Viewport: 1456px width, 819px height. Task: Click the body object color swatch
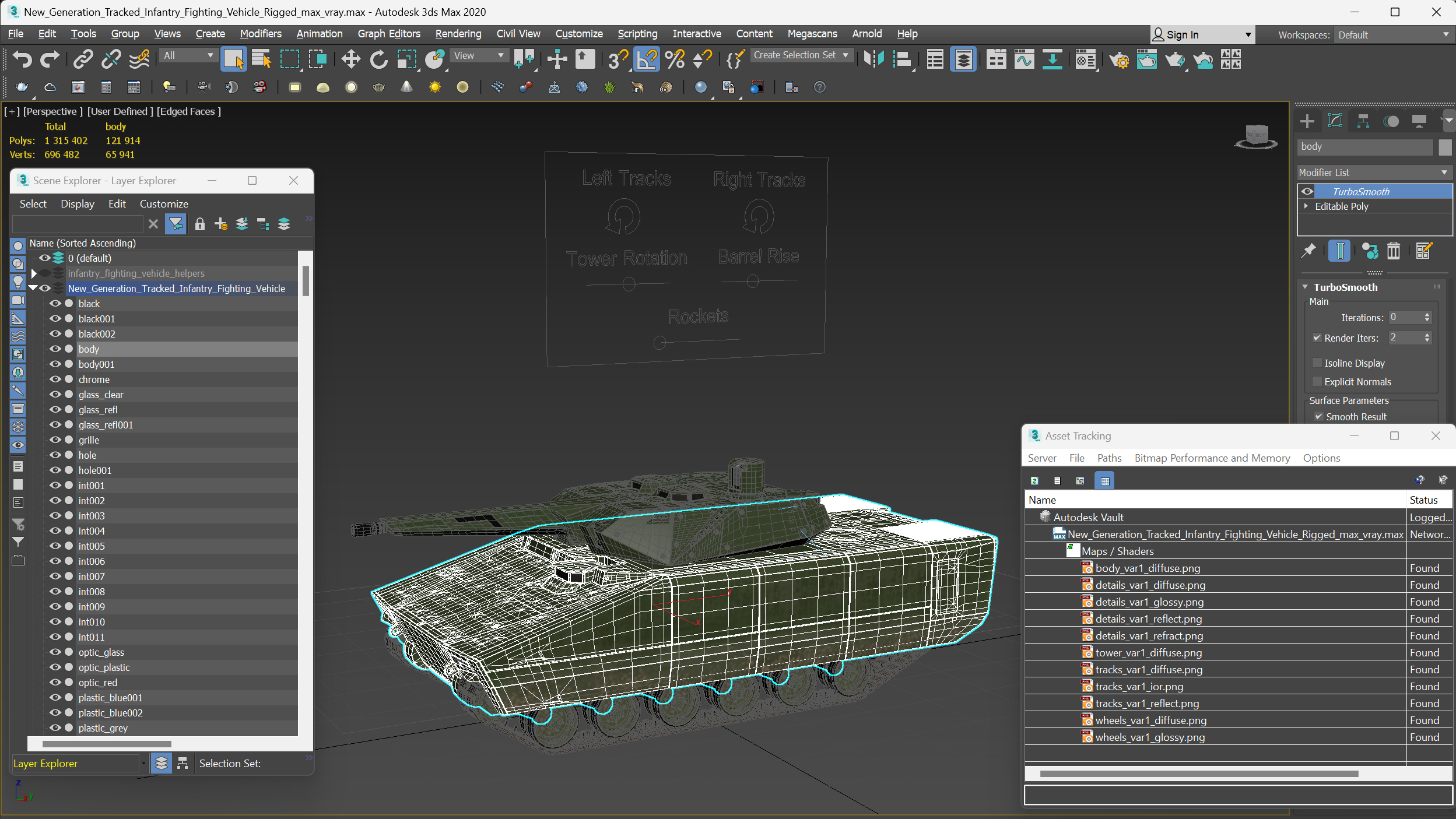click(1445, 147)
